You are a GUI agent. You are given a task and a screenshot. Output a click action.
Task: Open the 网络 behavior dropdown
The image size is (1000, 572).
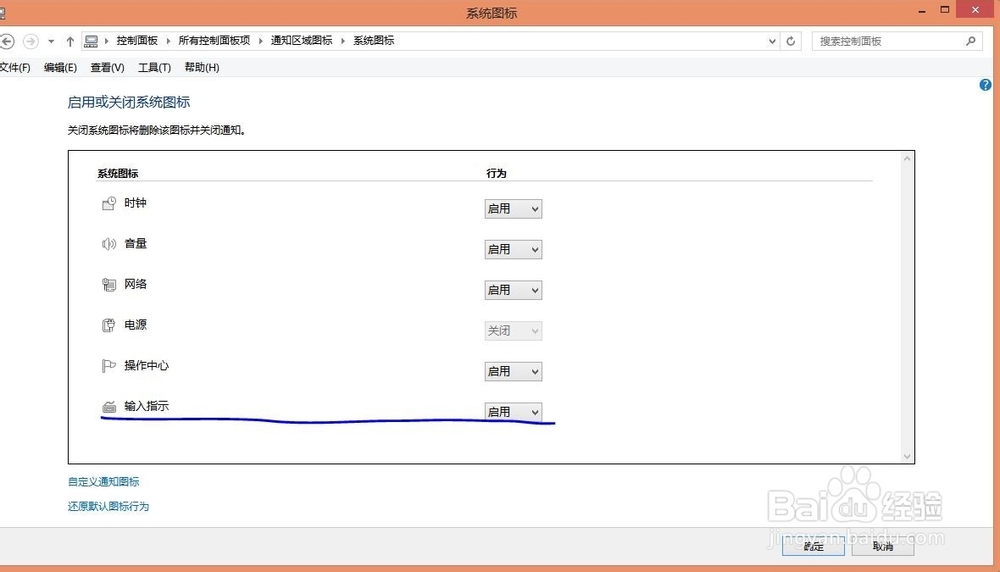point(513,290)
